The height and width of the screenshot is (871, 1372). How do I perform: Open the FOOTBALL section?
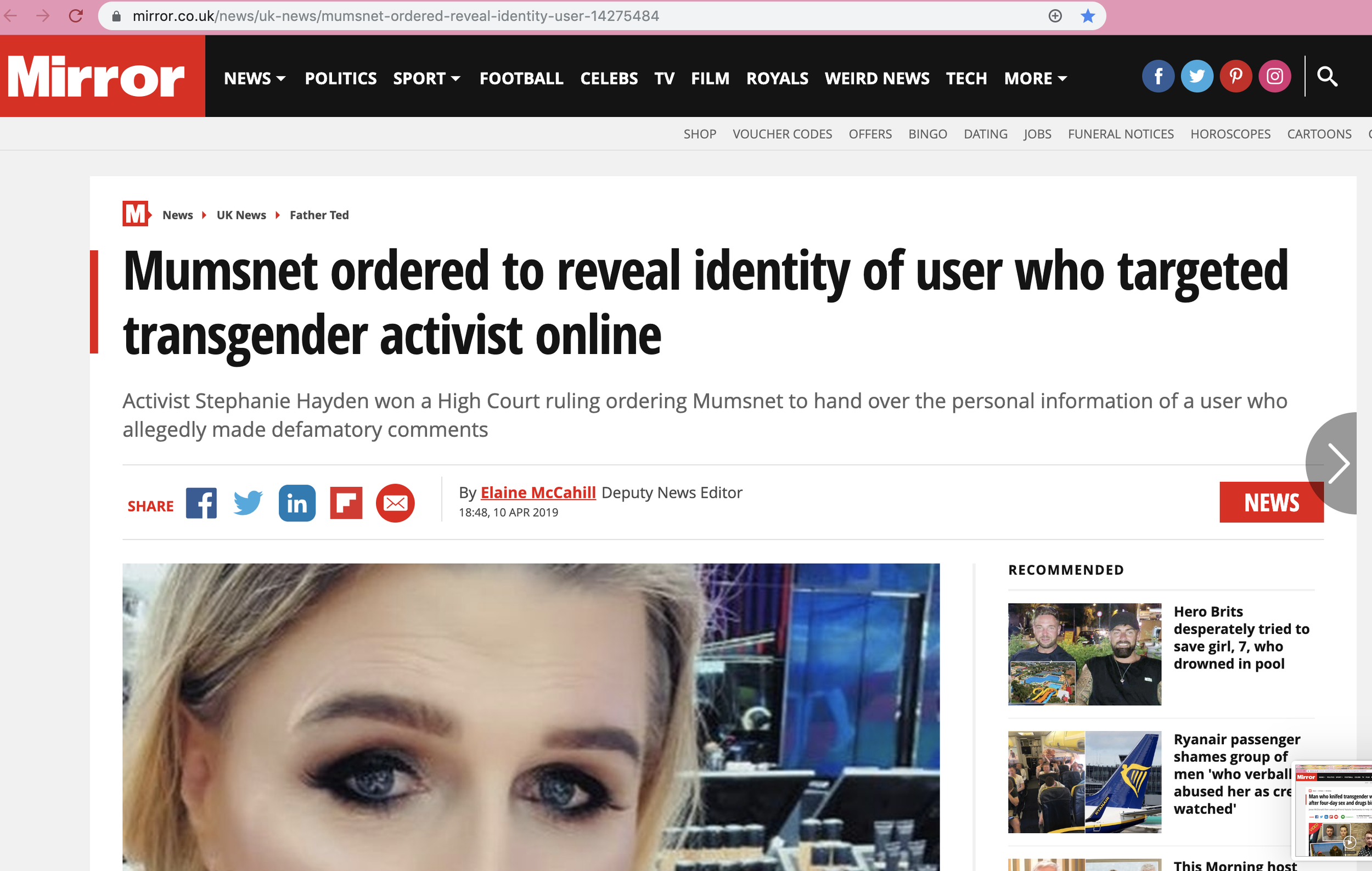click(x=521, y=78)
